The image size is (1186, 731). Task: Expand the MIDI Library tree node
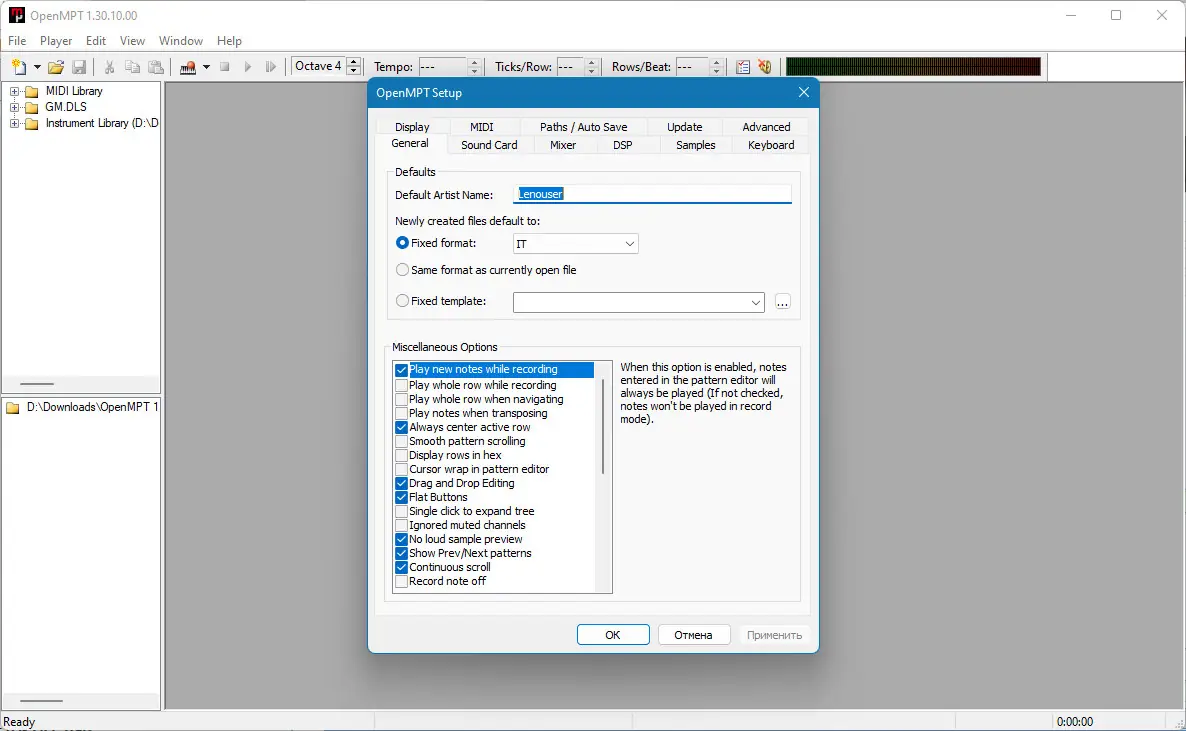pos(14,91)
